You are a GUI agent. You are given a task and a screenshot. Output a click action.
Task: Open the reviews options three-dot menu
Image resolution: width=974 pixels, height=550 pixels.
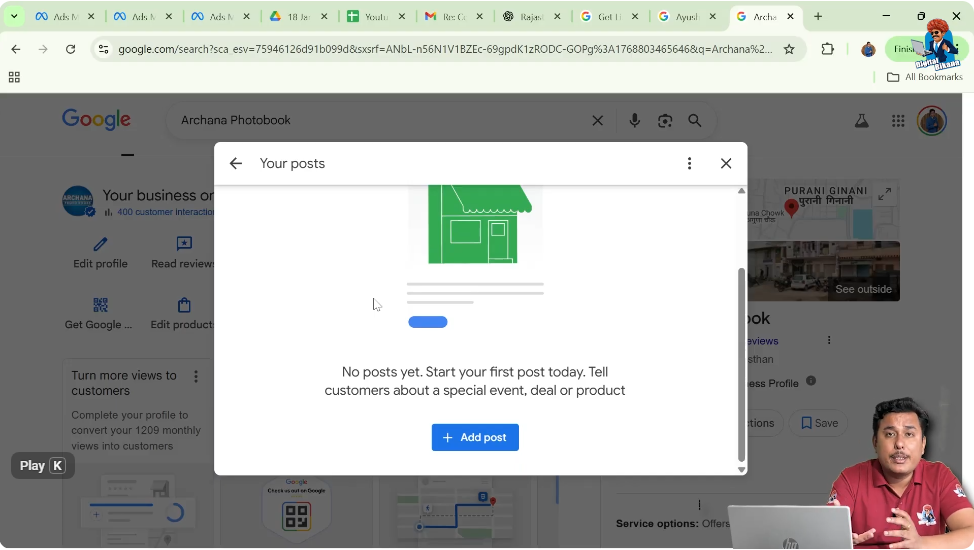click(829, 341)
